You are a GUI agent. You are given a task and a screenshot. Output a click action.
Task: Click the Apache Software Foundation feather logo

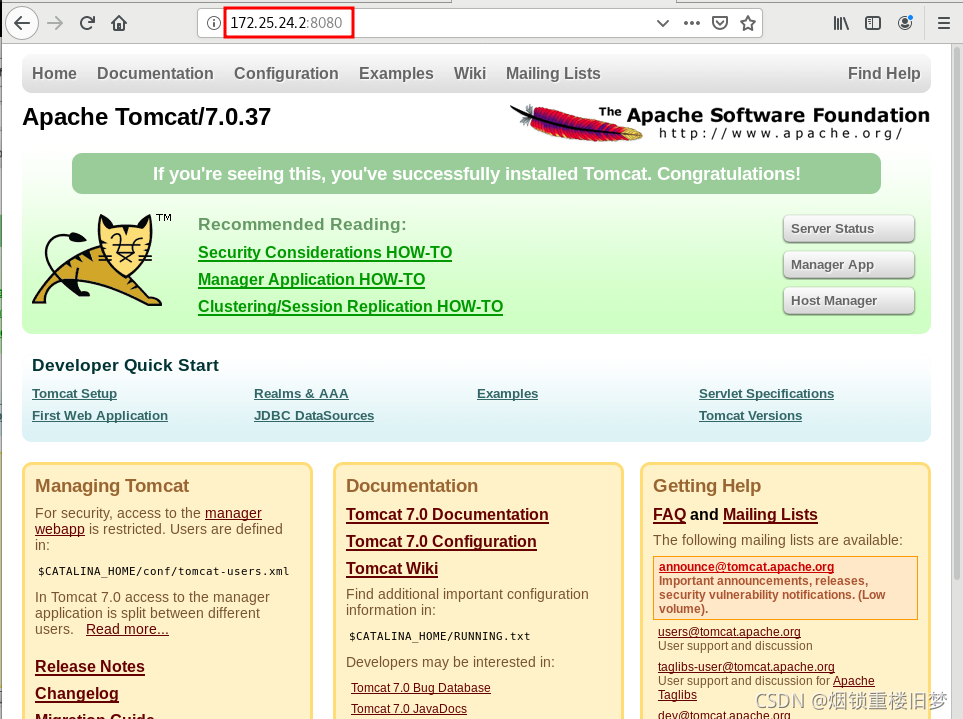click(719, 122)
